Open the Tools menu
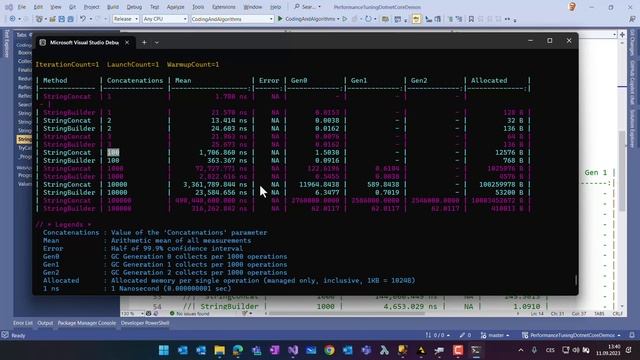Screen dimensions: 640x360 click(x=198, y=7)
